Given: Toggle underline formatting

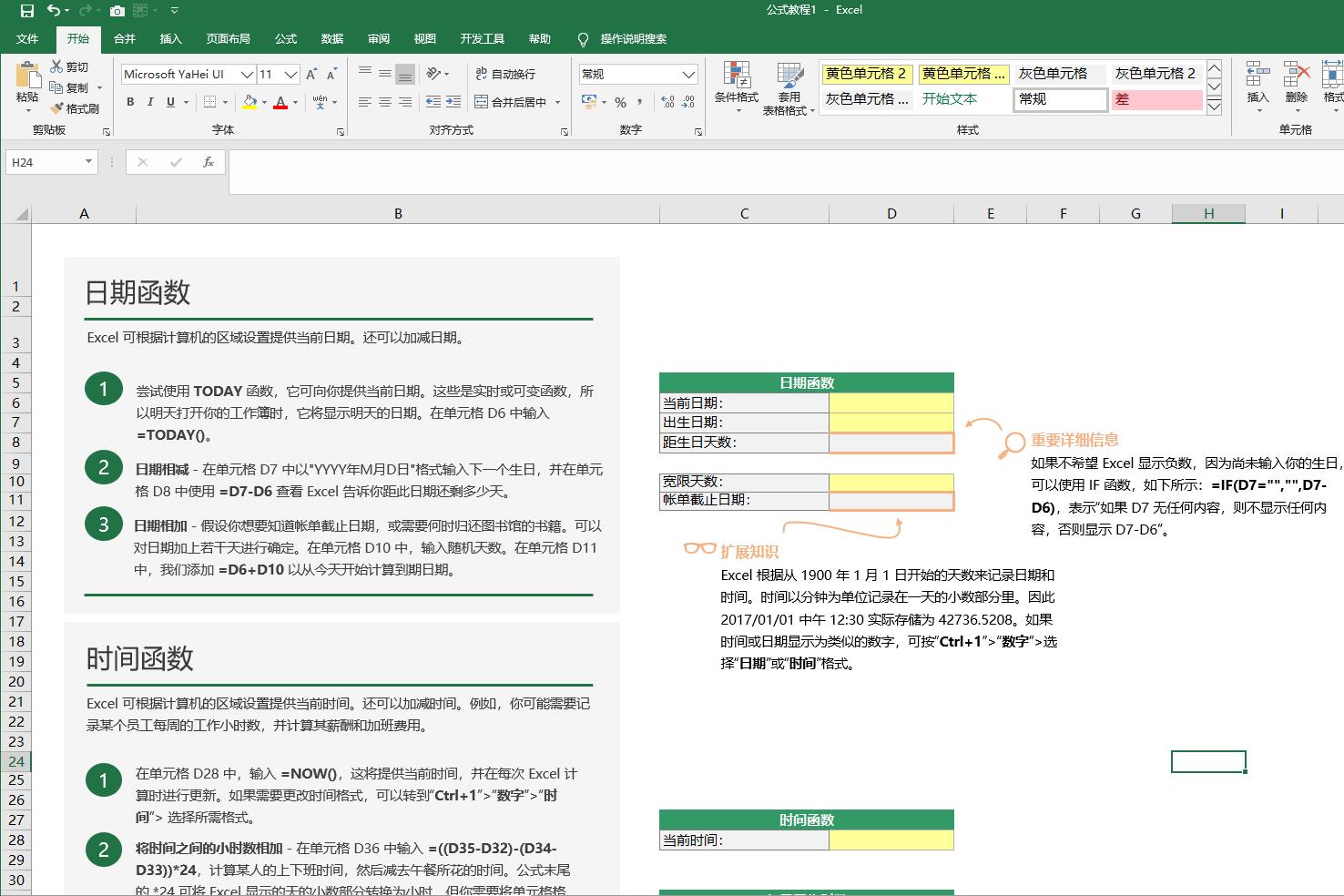Looking at the screenshot, I should (169, 102).
